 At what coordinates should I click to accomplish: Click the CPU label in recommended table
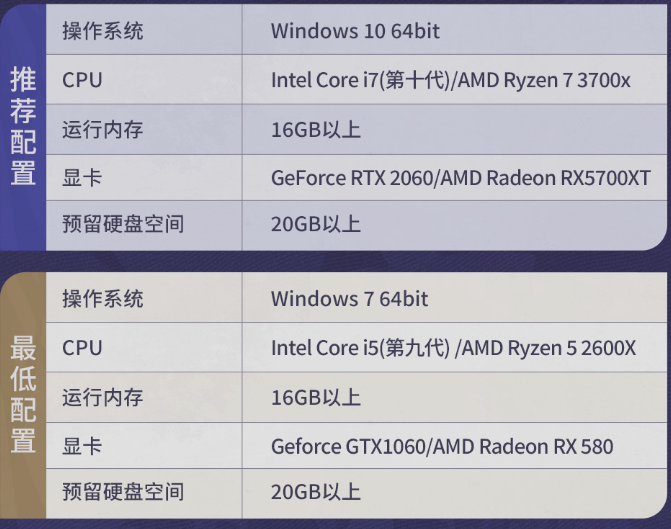[x=82, y=80]
